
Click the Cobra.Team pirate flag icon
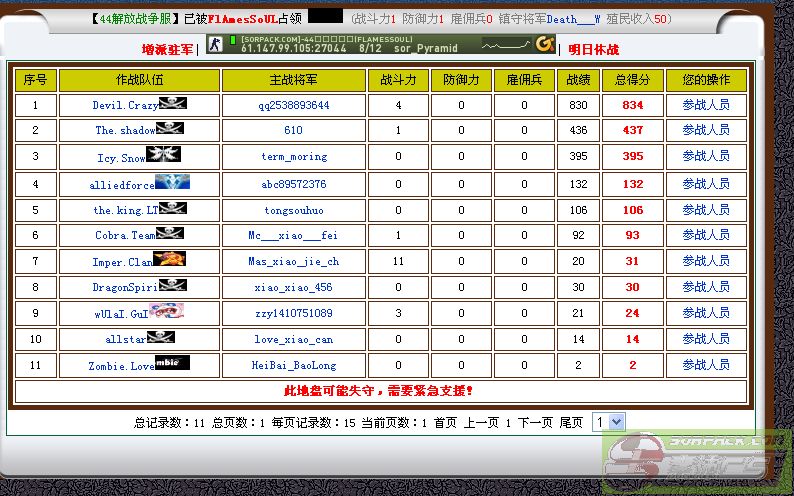[x=171, y=233]
